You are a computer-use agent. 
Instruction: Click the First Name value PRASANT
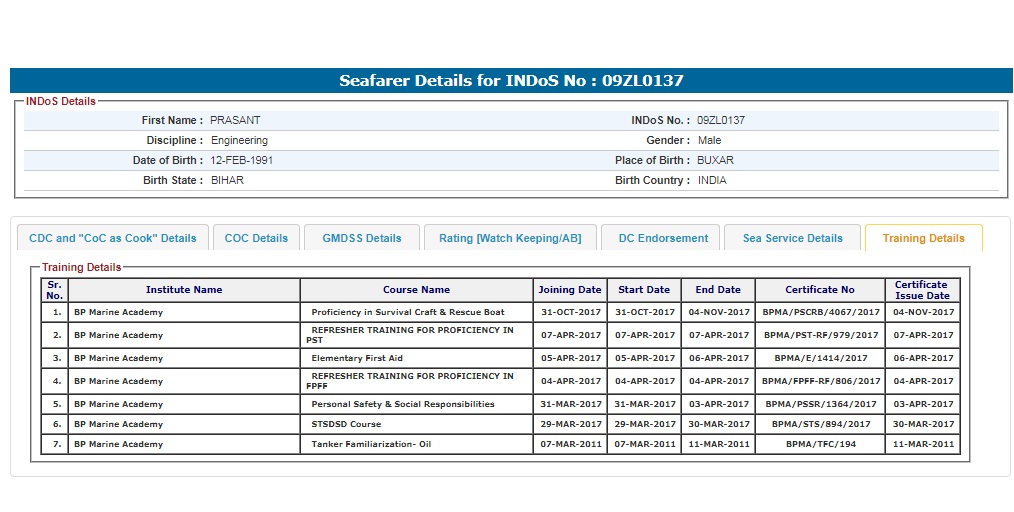[x=235, y=120]
